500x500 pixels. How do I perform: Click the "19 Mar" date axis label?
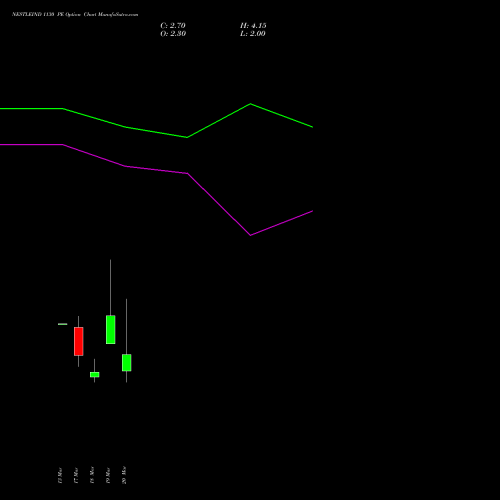pos(108,475)
